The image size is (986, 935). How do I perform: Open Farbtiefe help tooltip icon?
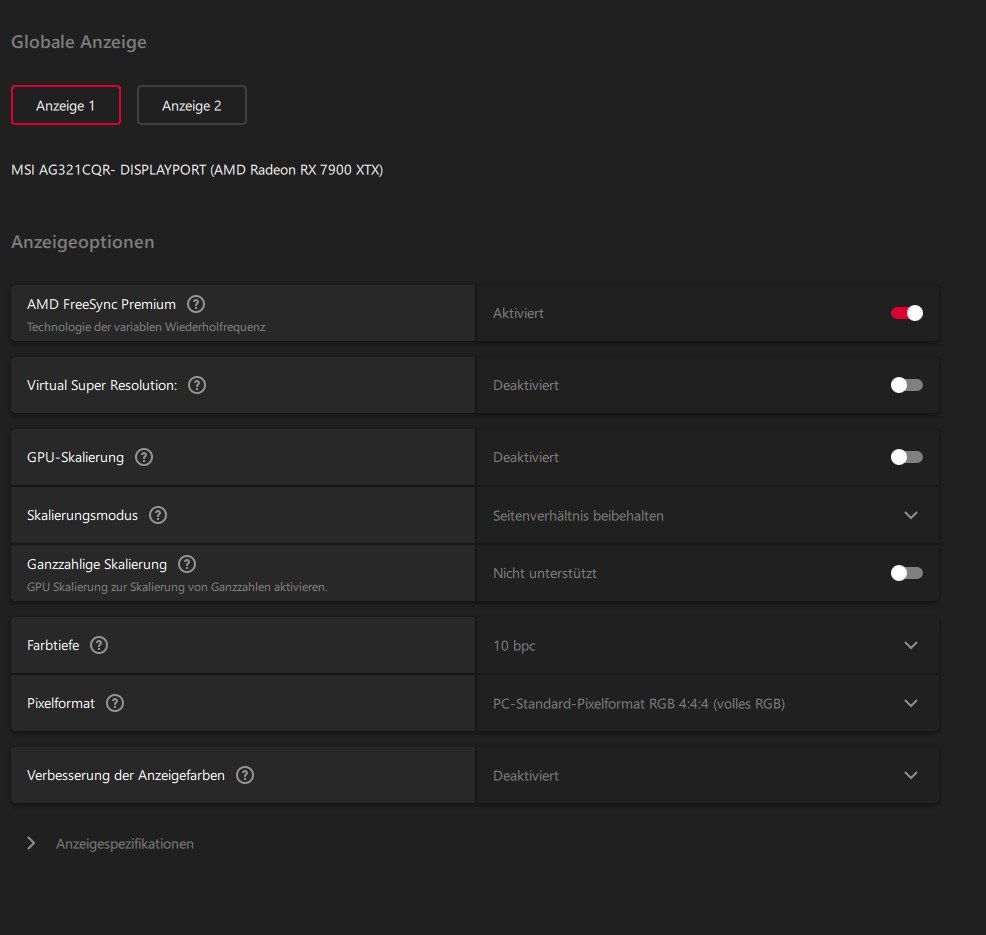point(99,645)
